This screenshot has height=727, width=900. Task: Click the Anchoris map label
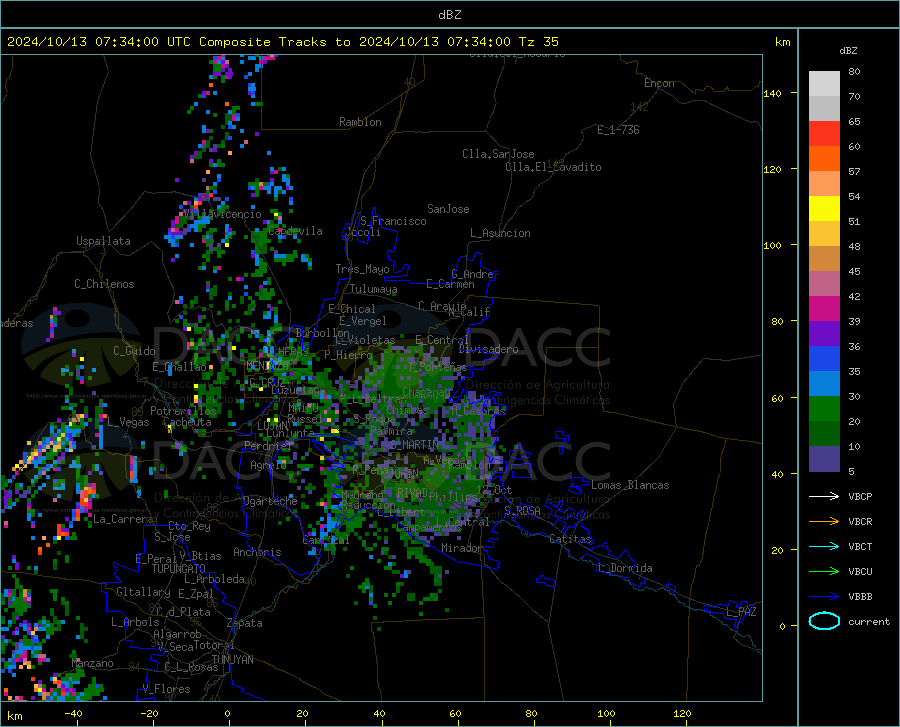pyautogui.click(x=257, y=552)
